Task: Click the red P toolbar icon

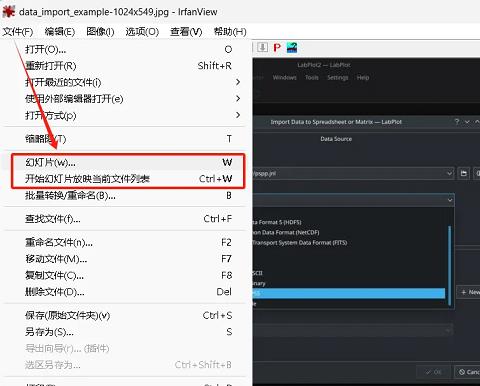Action: [277, 47]
